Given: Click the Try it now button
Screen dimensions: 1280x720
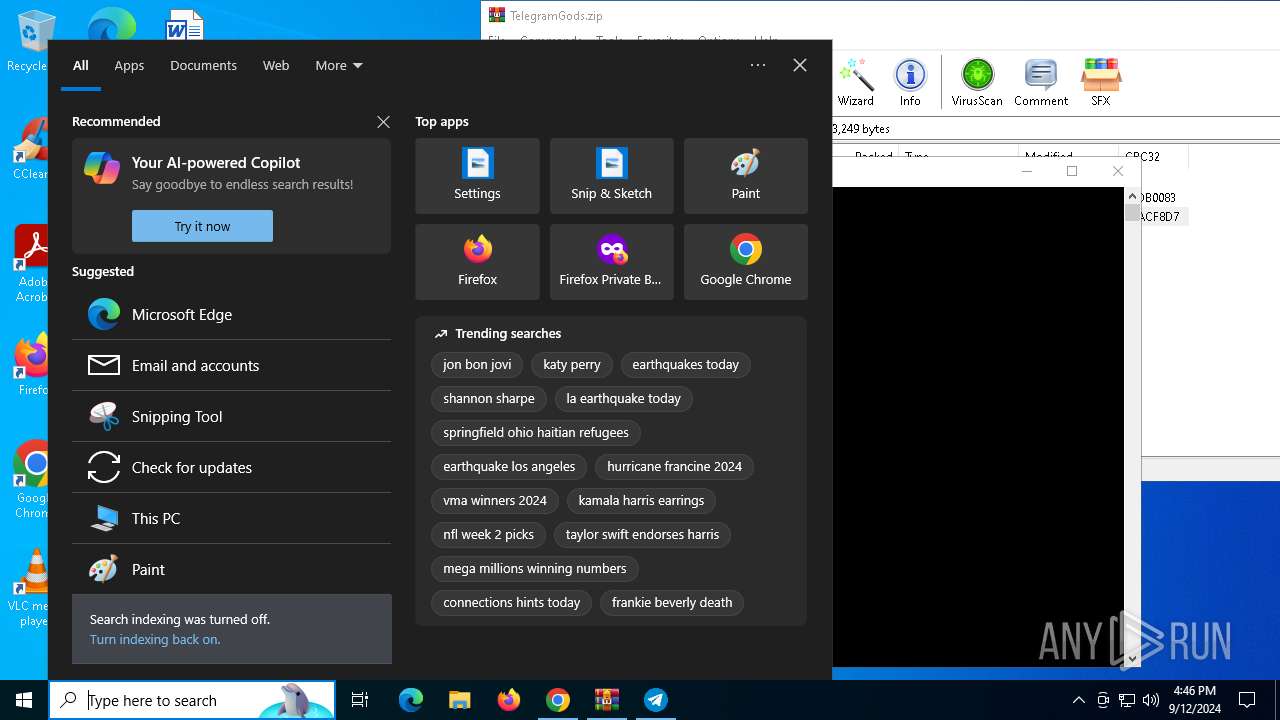Looking at the screenshot, I should click(x=202, y=226).
